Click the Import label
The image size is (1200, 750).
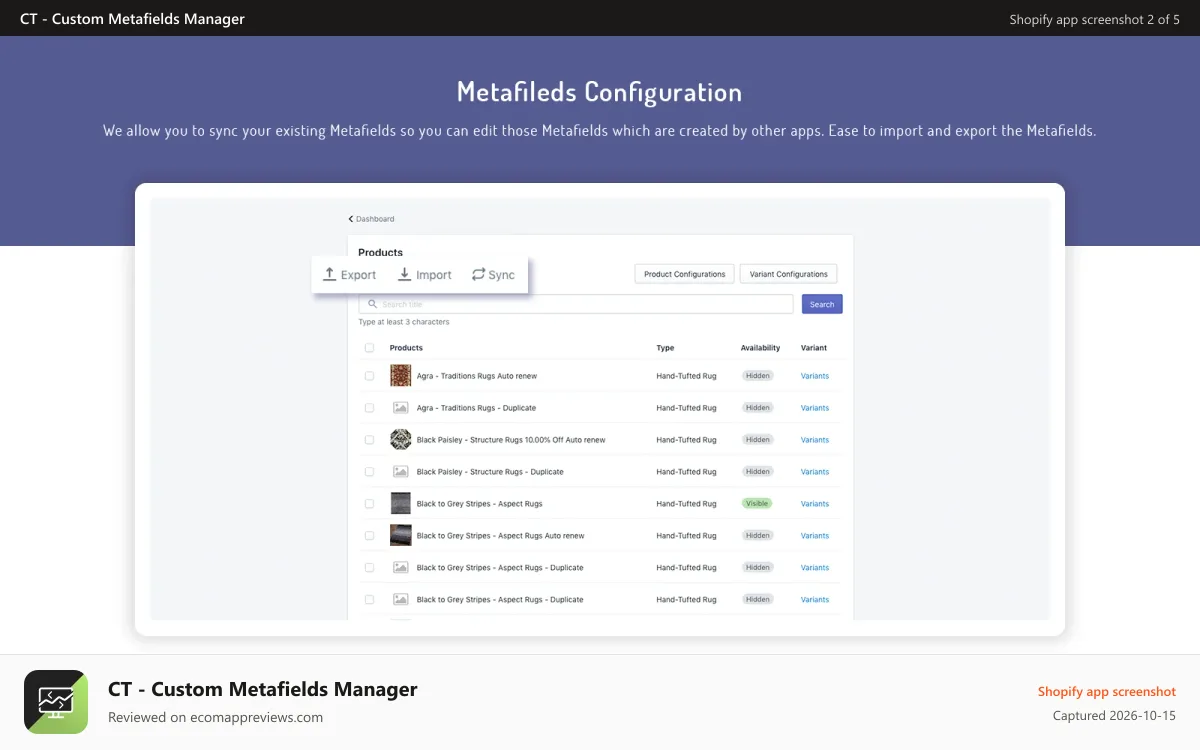coord(434,275)
